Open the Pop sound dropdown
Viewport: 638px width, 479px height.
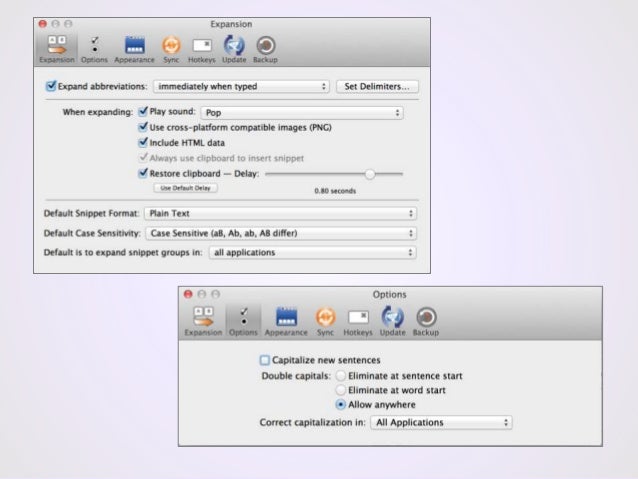[x=302, y=113]
